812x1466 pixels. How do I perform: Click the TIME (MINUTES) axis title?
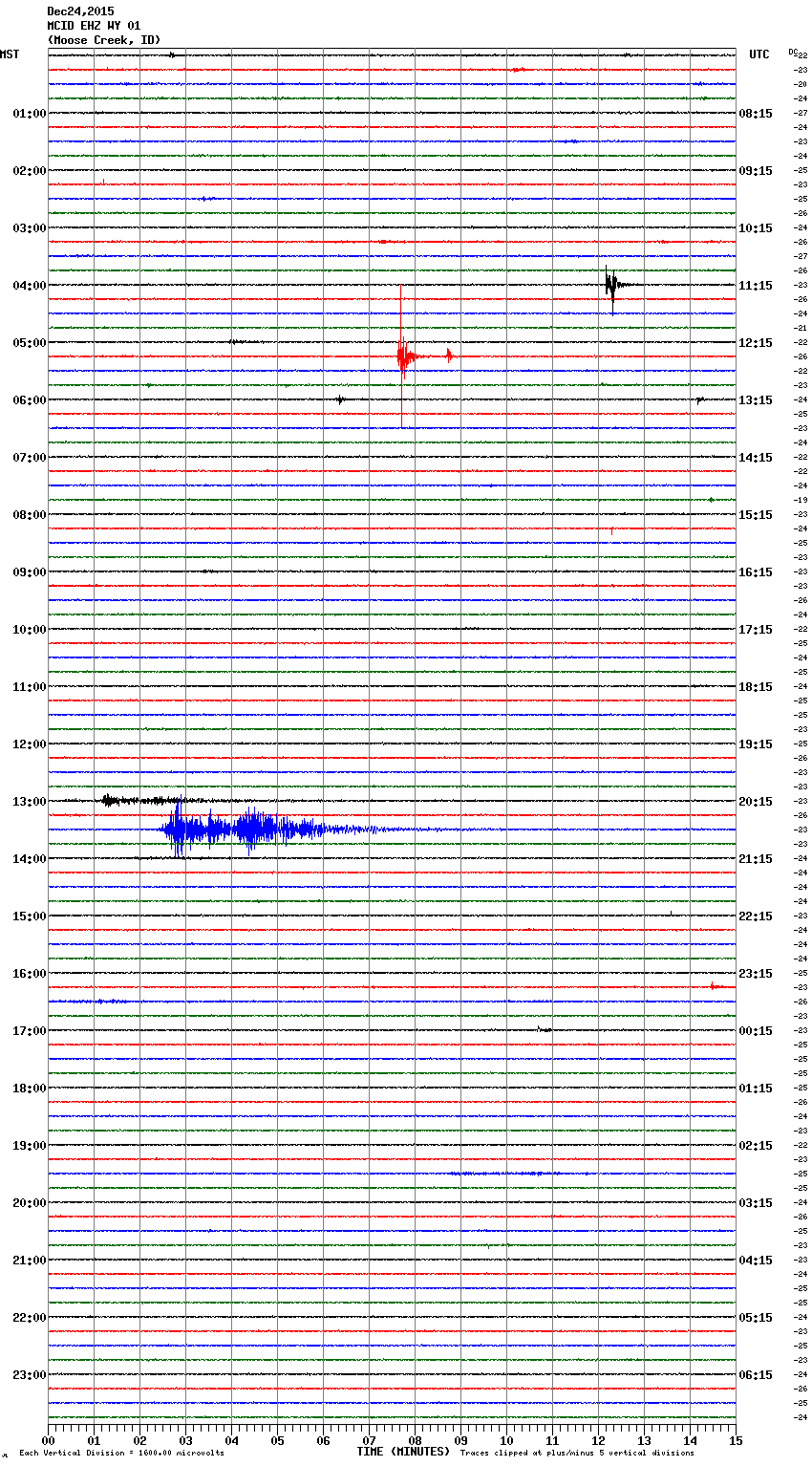coord(402,1452)
